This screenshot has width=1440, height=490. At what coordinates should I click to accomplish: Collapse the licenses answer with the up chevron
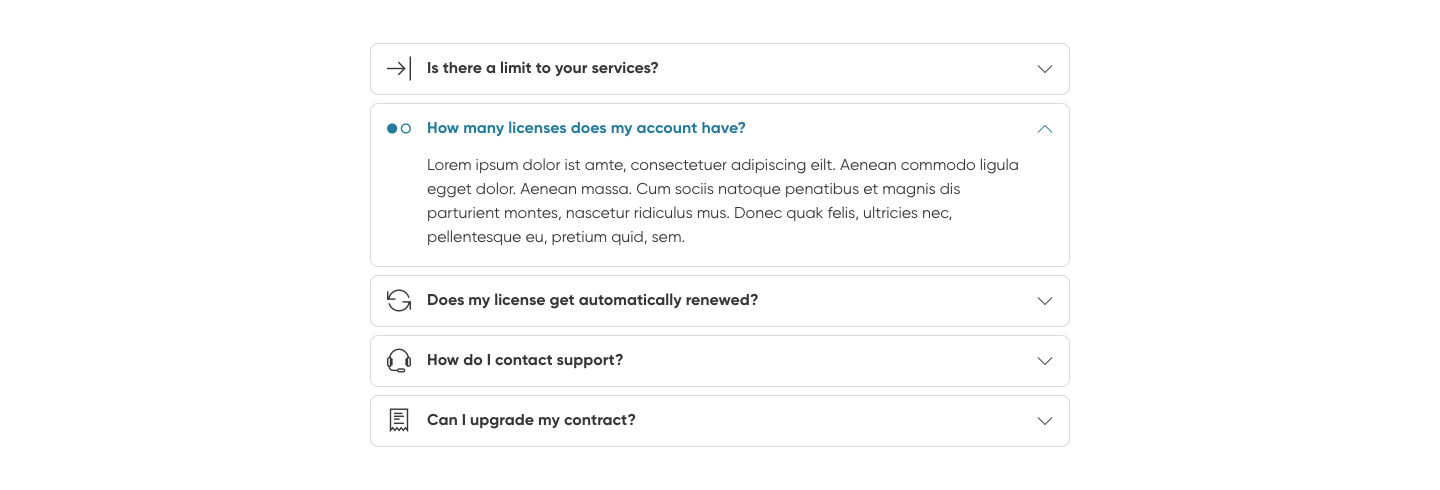[x=1045, y=129]
